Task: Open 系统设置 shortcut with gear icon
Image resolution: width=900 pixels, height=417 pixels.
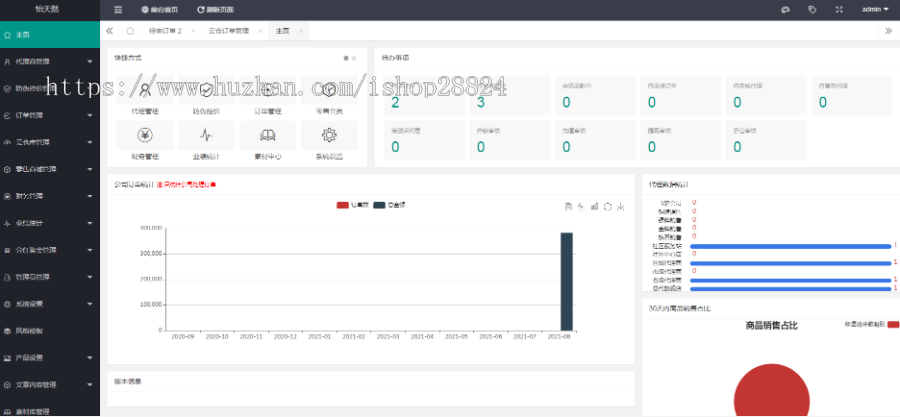Action: [329, 135]
